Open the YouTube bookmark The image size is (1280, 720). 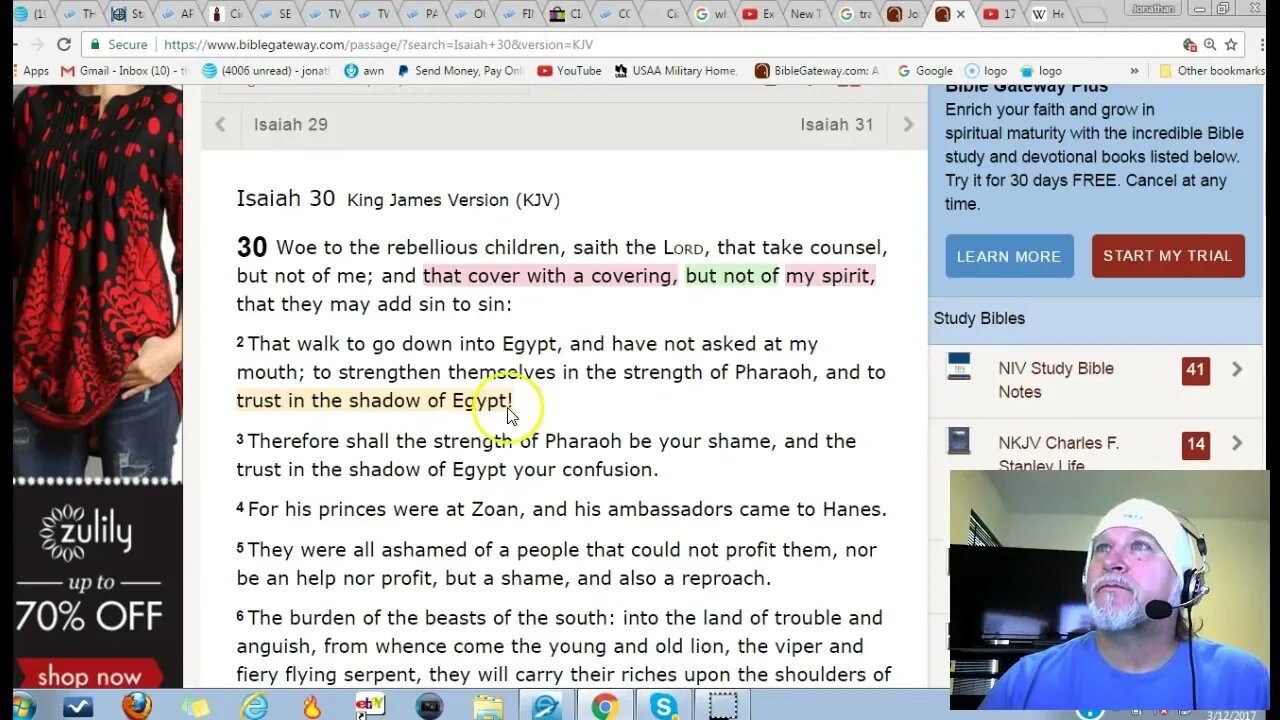tap(569, 71)
